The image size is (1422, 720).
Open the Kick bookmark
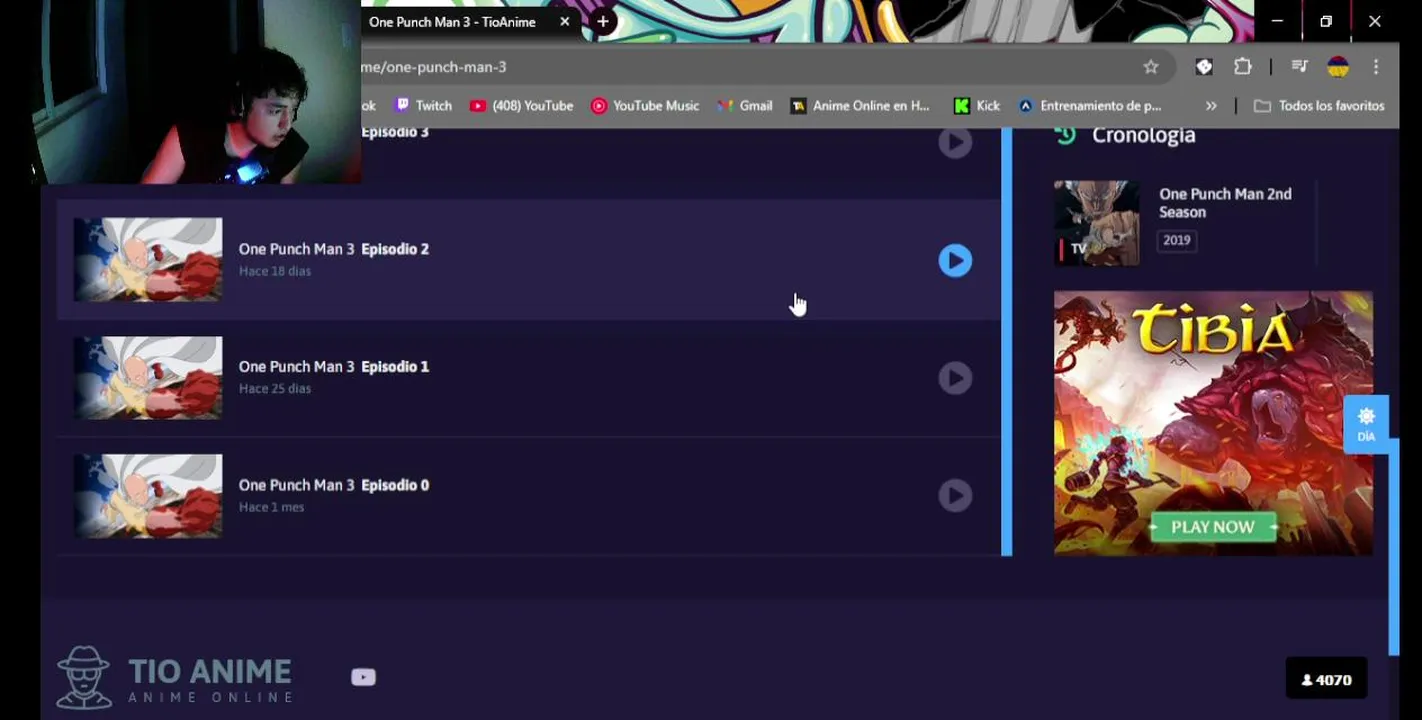tap(977, 105)
